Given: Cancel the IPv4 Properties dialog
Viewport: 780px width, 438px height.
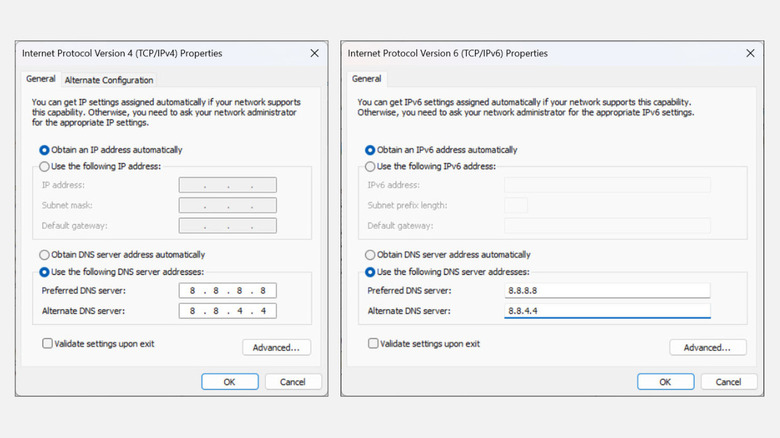Looking at the screenshot, I should pyautogui.click(x=292, y=382).
